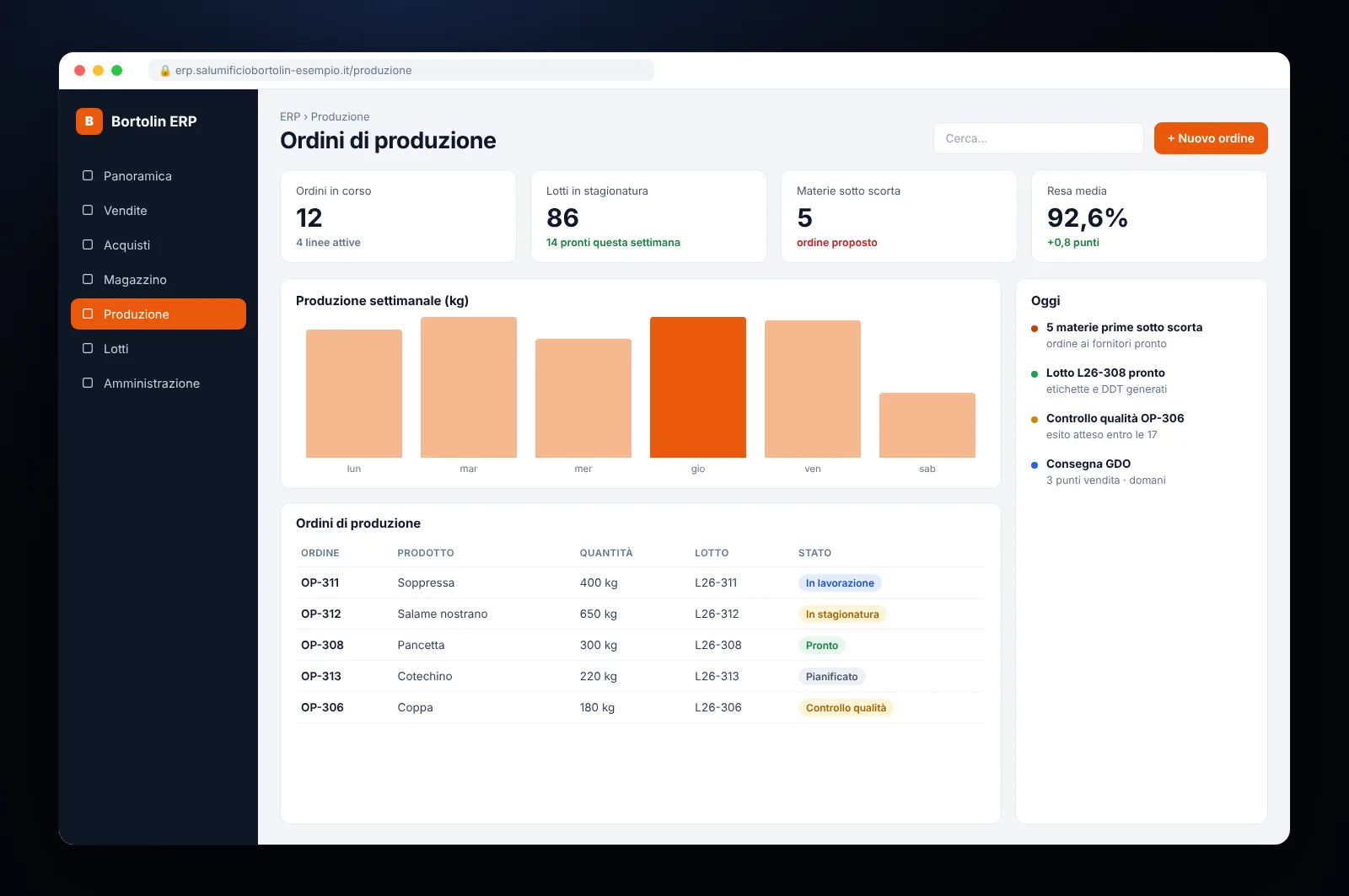The image size is (1349, 896).
Task: Focus the Cerca search field
Action: tap(1039, 138)
